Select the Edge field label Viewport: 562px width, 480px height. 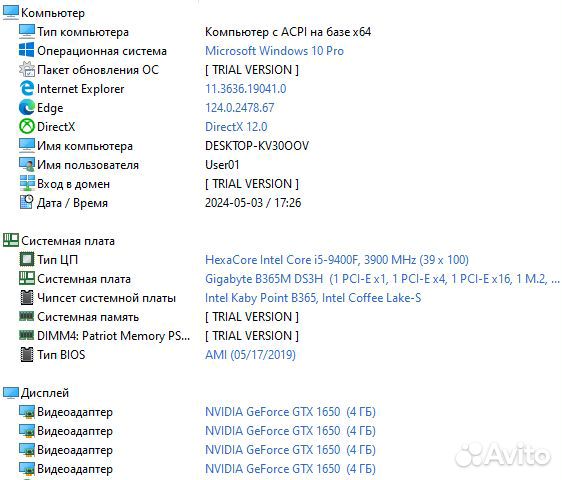[x=50, y=108]
